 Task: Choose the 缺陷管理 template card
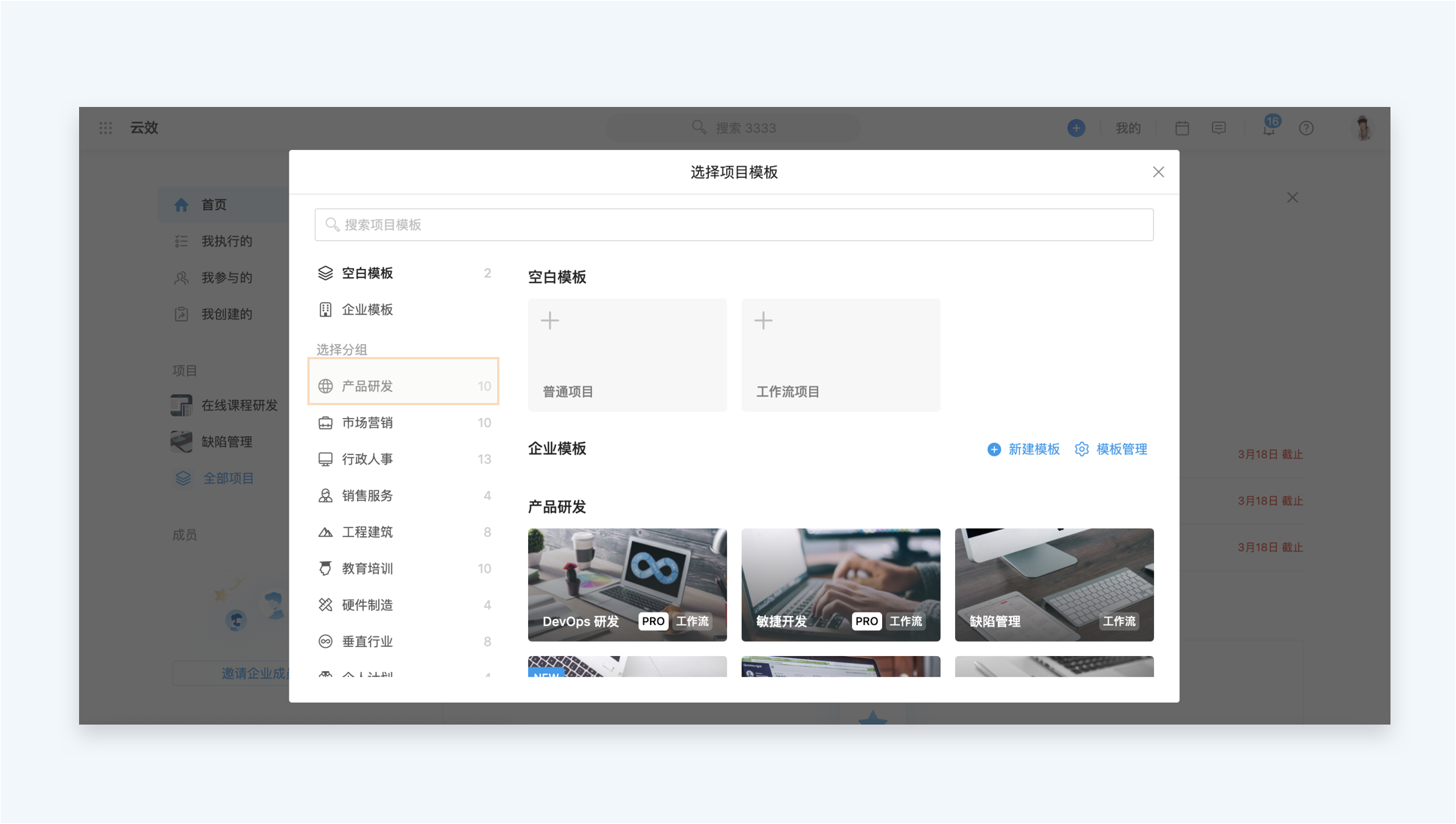coord(1055,584)
